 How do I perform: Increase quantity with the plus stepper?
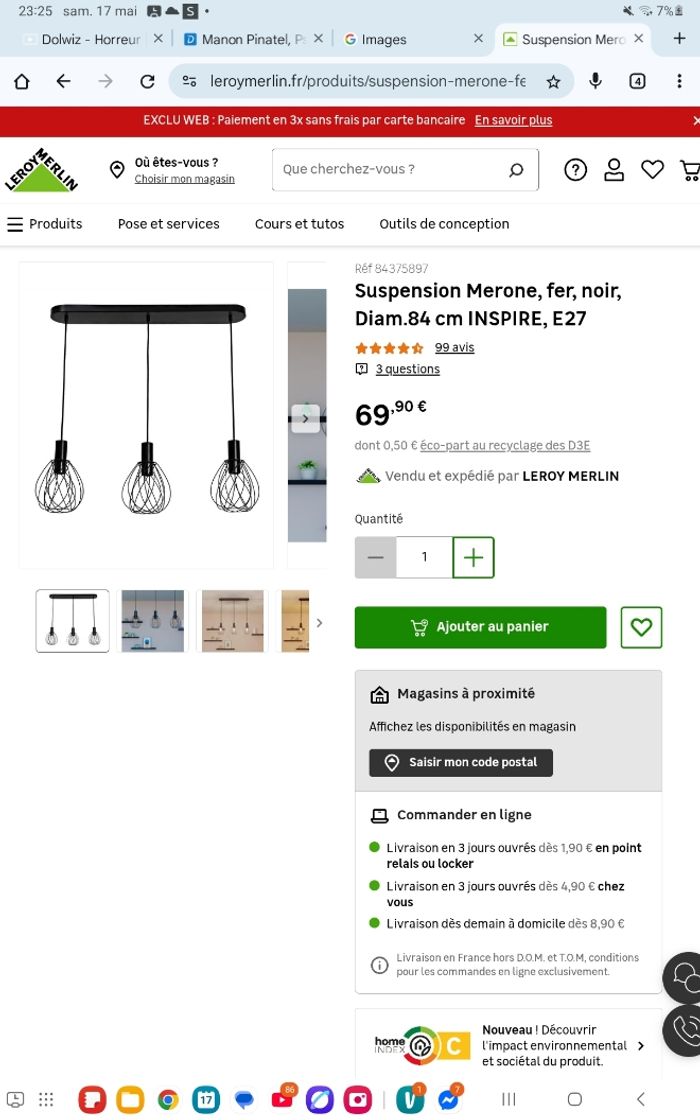[473, 557]
